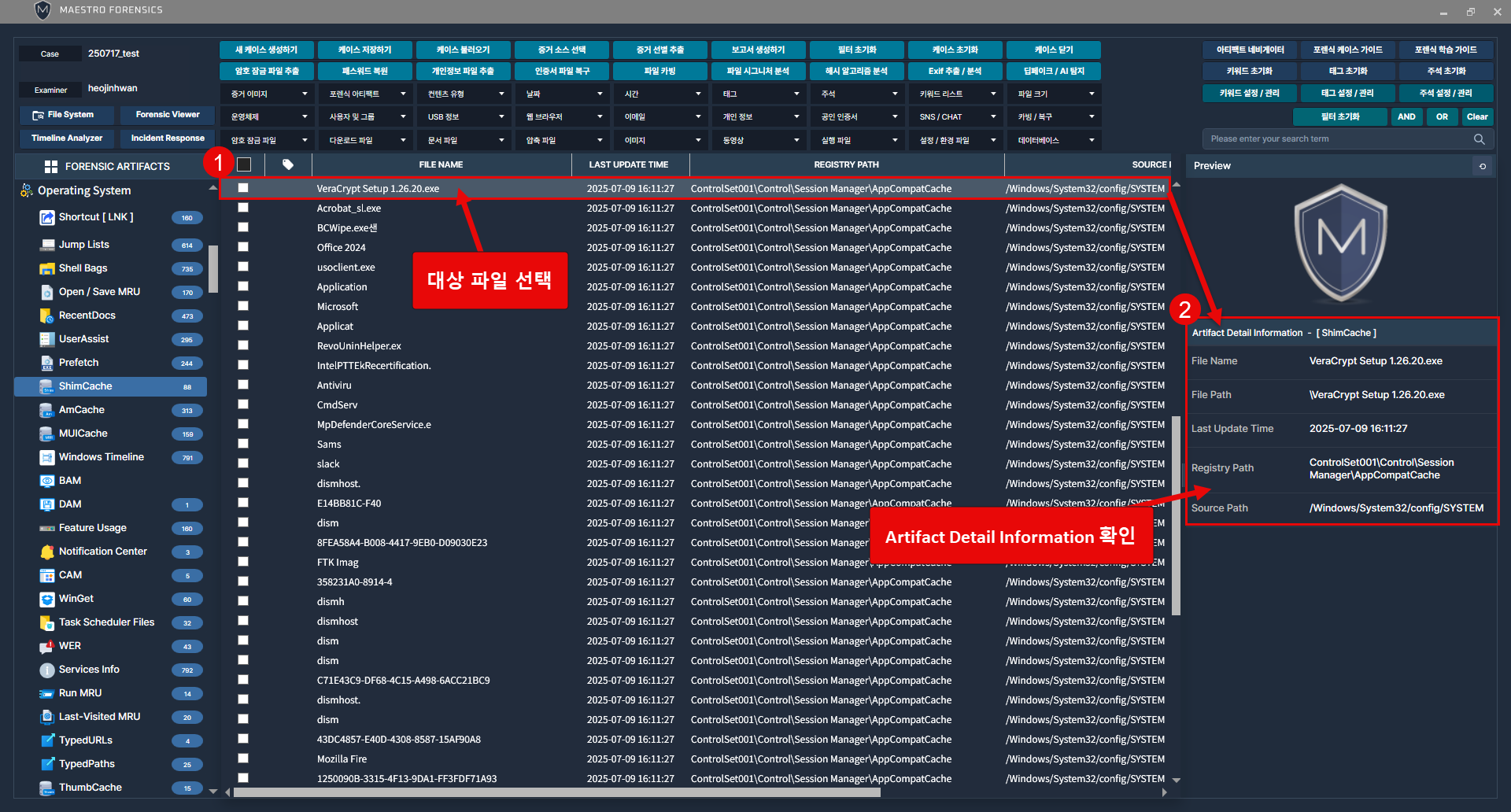This screenshot has width=1511, height=812.
Task: Check the select-all checkbox in header
Action: [x=244, y=164]
